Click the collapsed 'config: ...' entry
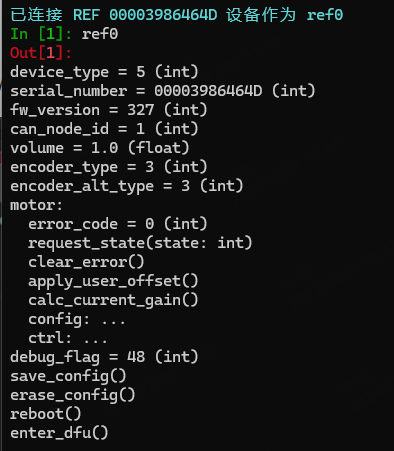 tap(77, 320)
